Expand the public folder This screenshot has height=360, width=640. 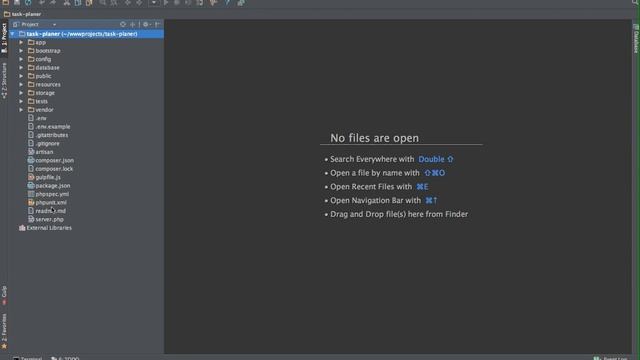tap(21, 76)
